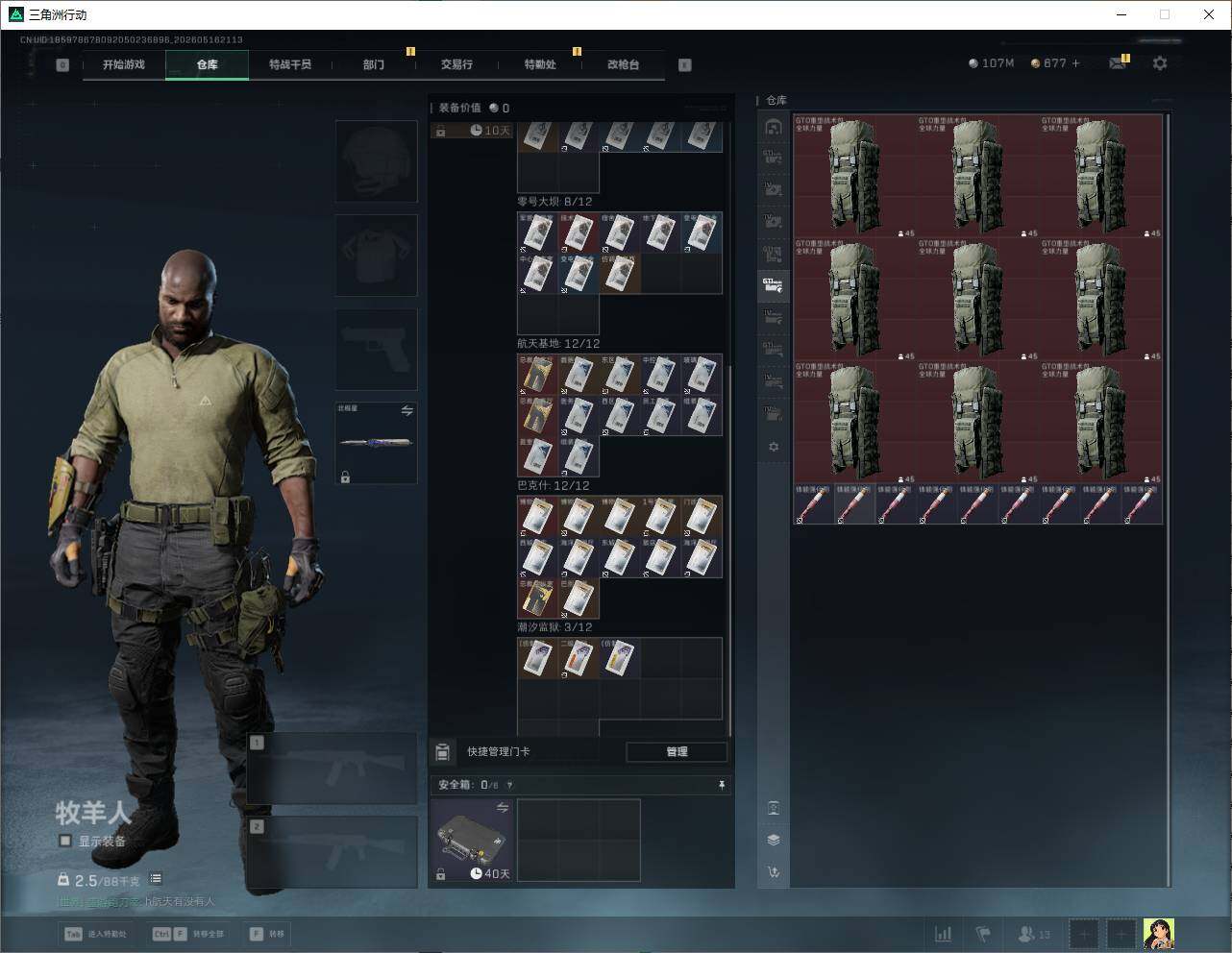Select the safe box case thumbnail
Image resolution: width=1232 pixels, height=953 pixels.
(x=471, y=840)
